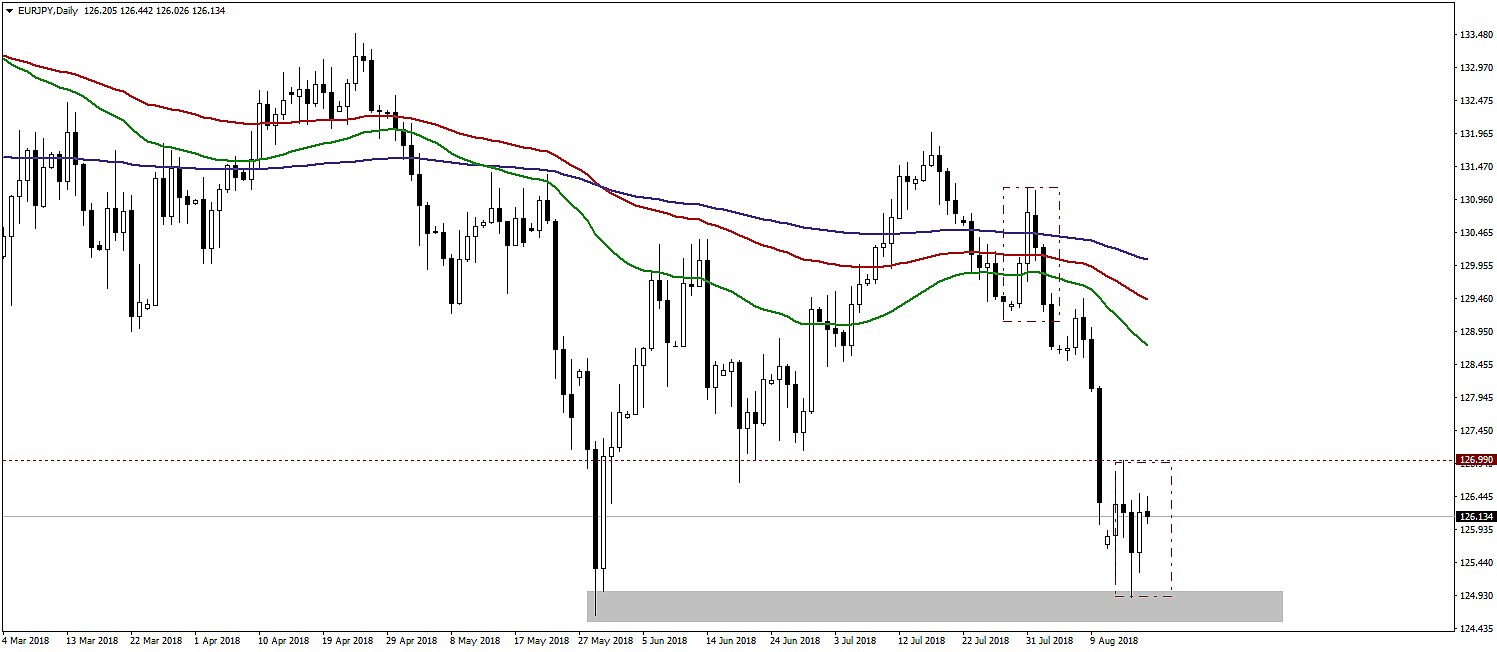Click the 131.965 price axis label
Screen dimensions: 1497x652
pos(1476,134)
